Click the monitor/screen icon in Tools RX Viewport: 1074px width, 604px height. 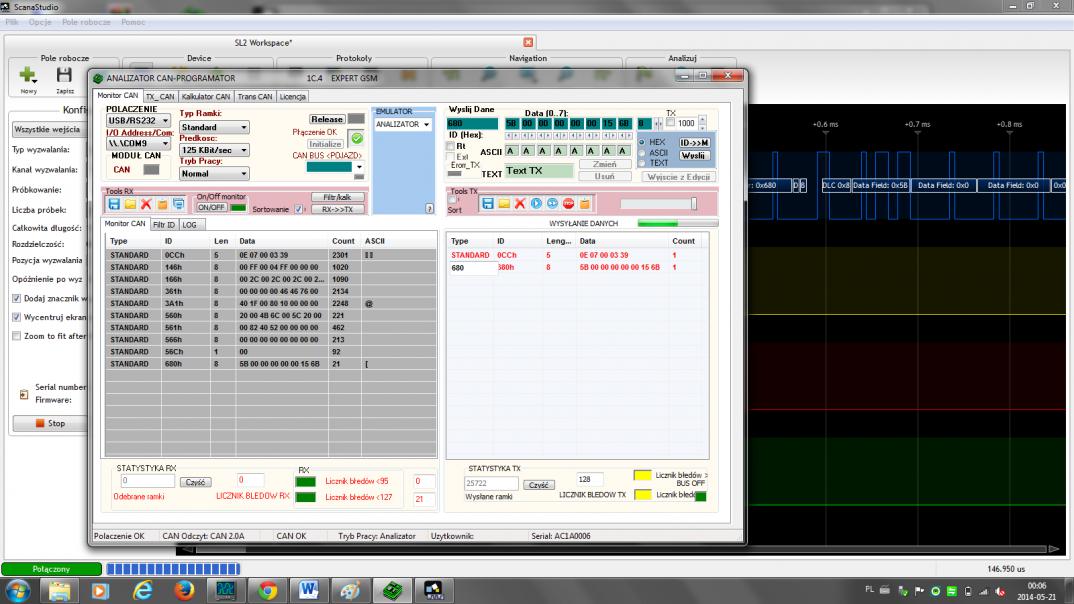click(178, 204)
